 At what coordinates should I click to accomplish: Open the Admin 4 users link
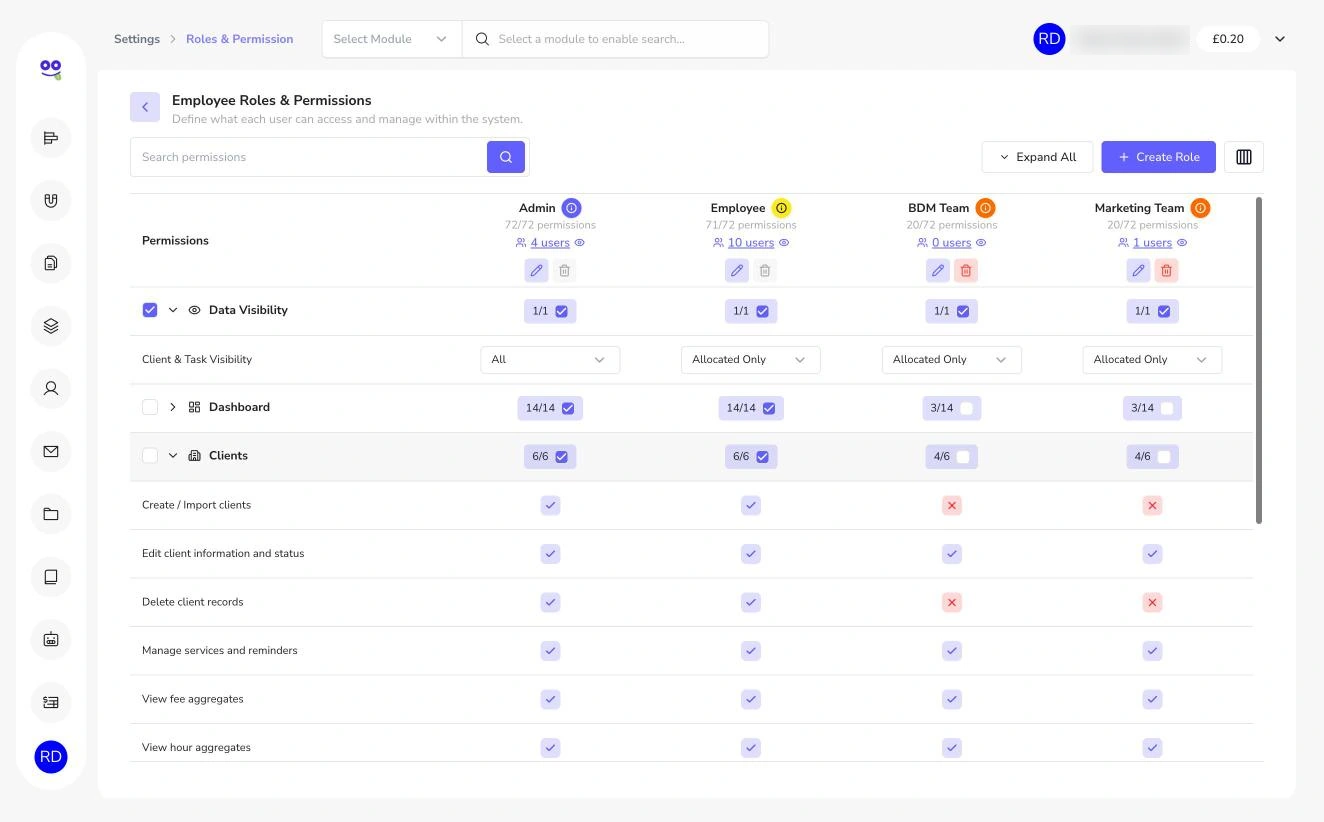[x=550, y=243]
